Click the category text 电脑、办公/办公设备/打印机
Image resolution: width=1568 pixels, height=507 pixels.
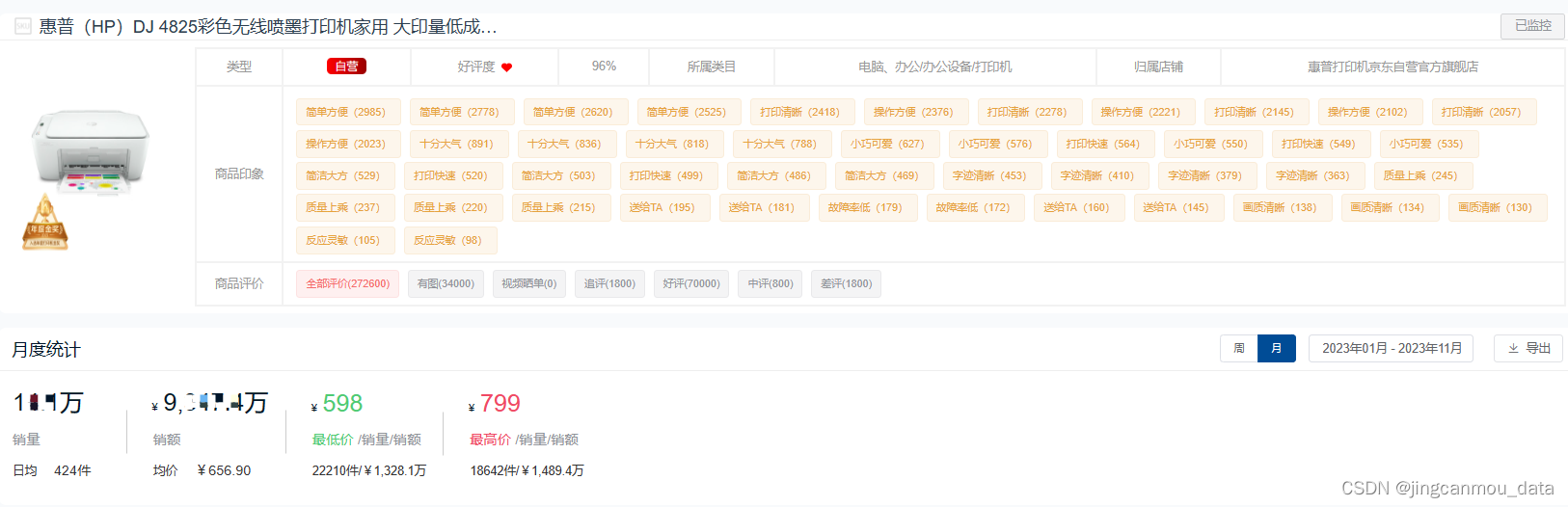935,67
